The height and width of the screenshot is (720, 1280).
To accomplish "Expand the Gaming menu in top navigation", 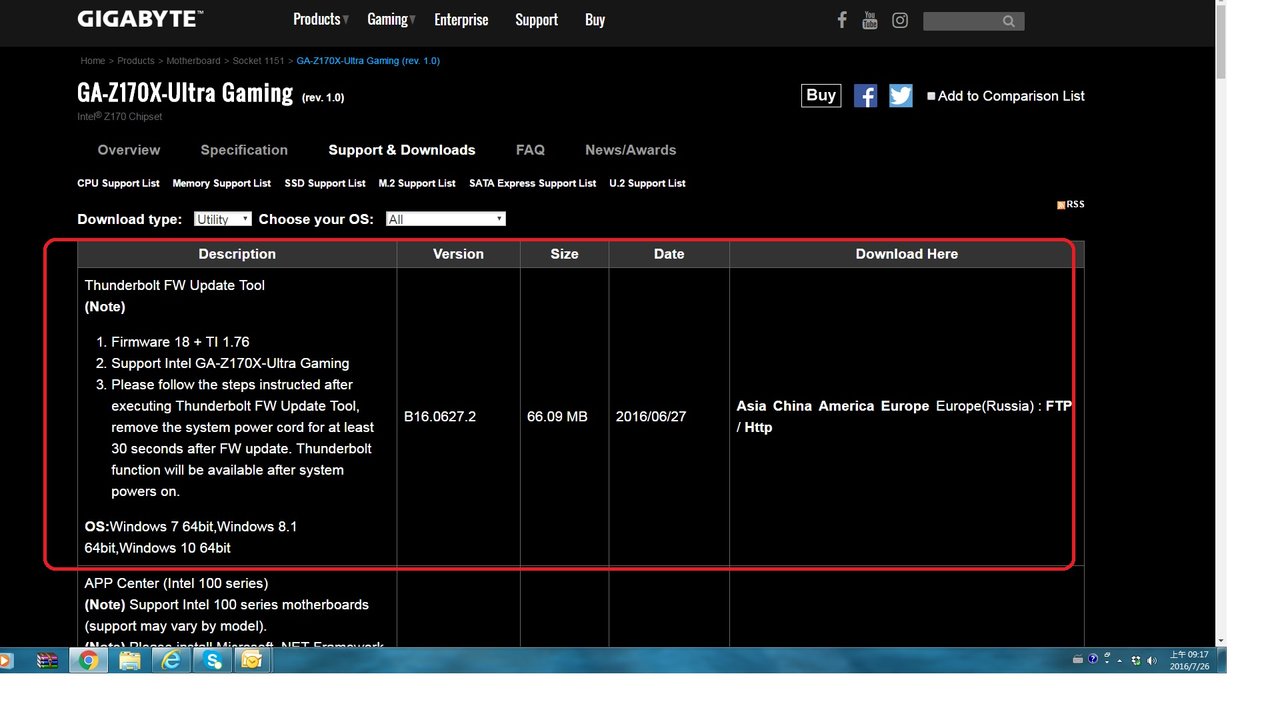I will (390, 20).
